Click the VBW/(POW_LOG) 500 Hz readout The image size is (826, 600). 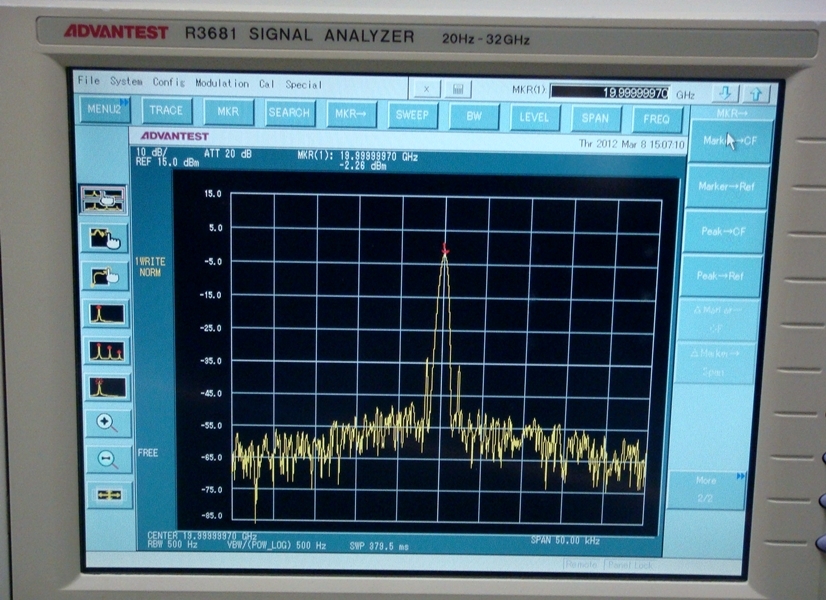pos(277,545)
